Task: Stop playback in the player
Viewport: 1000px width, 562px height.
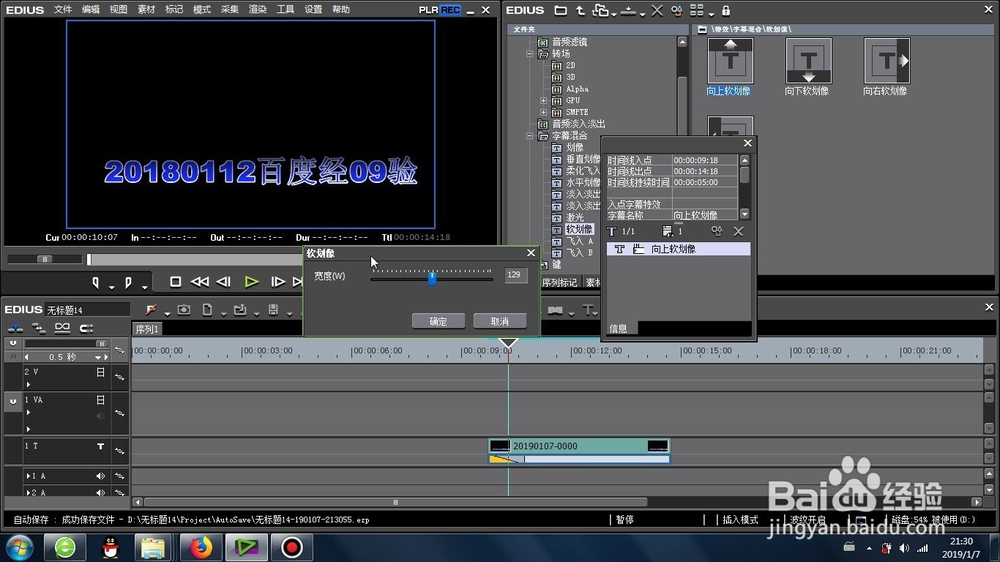Action: point(175,281)
